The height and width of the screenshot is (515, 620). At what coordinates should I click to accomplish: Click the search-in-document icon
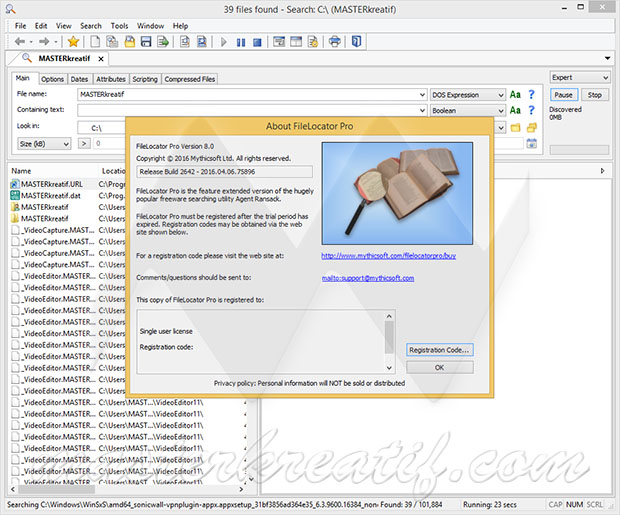coord(185,42)
